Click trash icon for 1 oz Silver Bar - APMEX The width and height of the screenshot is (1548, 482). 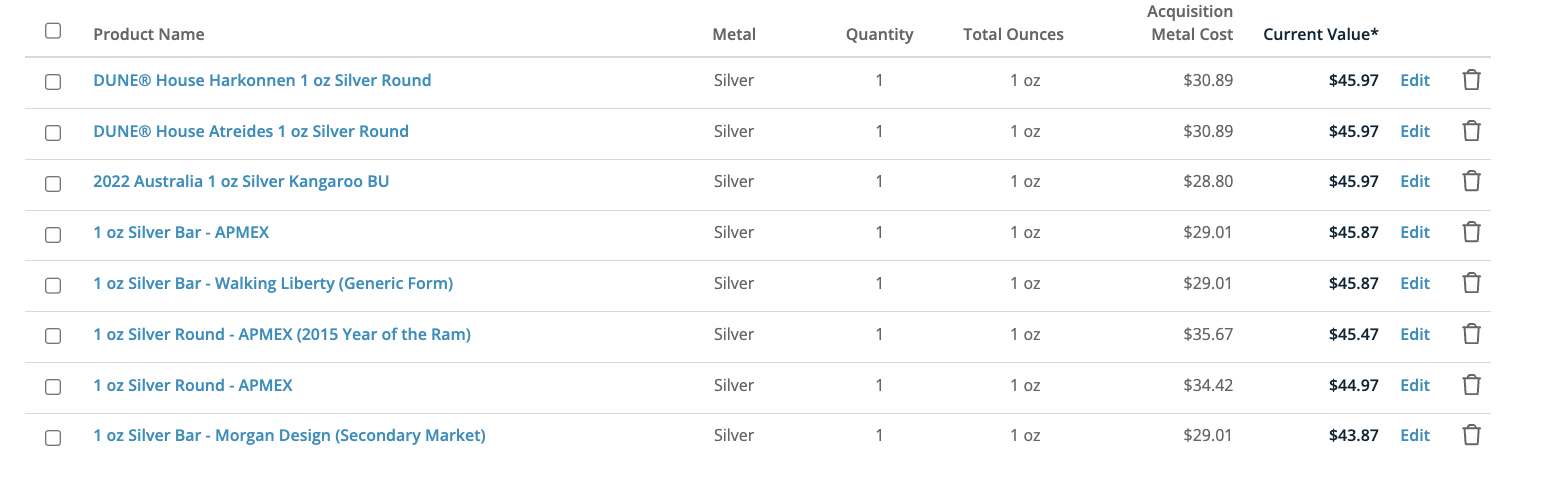[1471, 232]
